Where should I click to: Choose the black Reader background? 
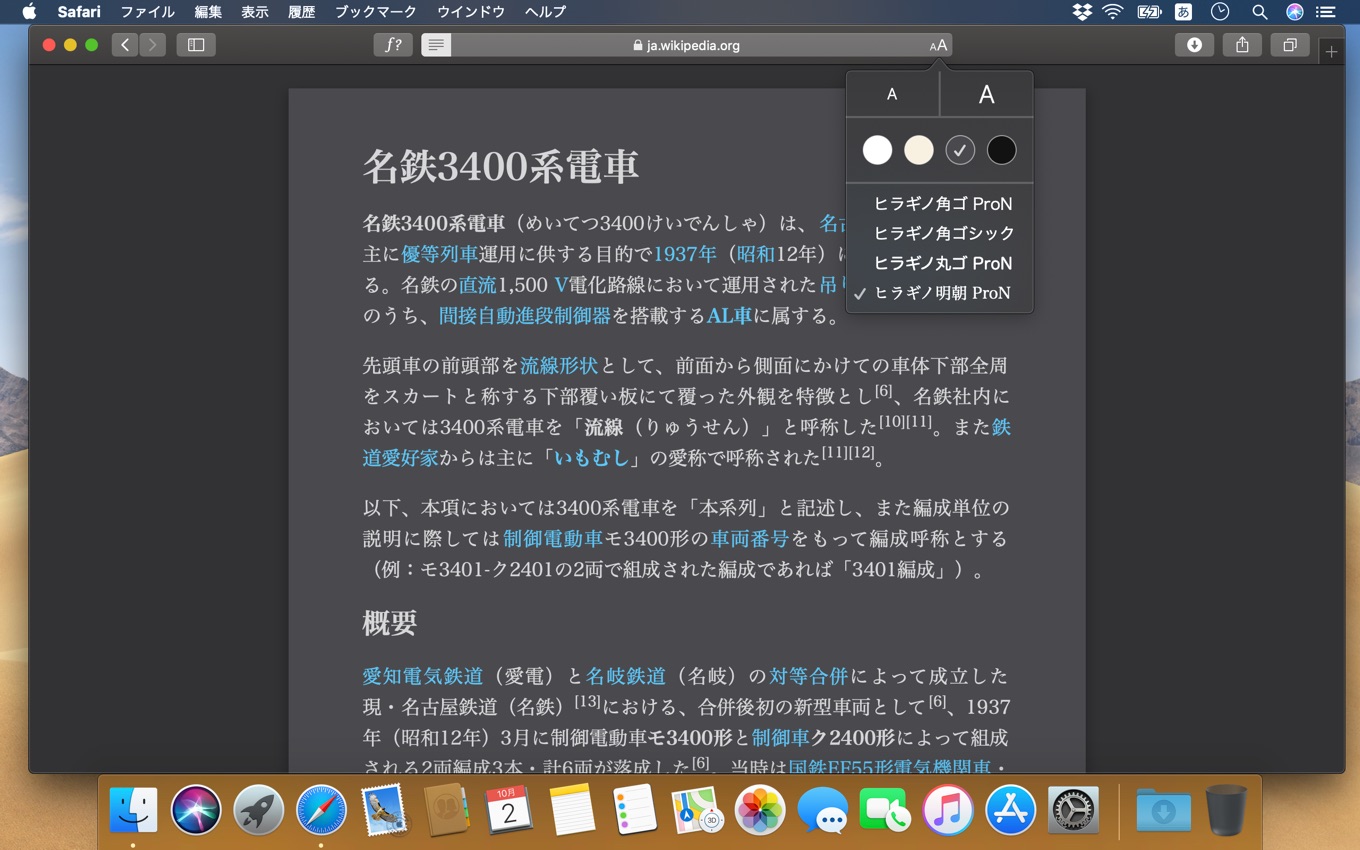[1001, 150]
